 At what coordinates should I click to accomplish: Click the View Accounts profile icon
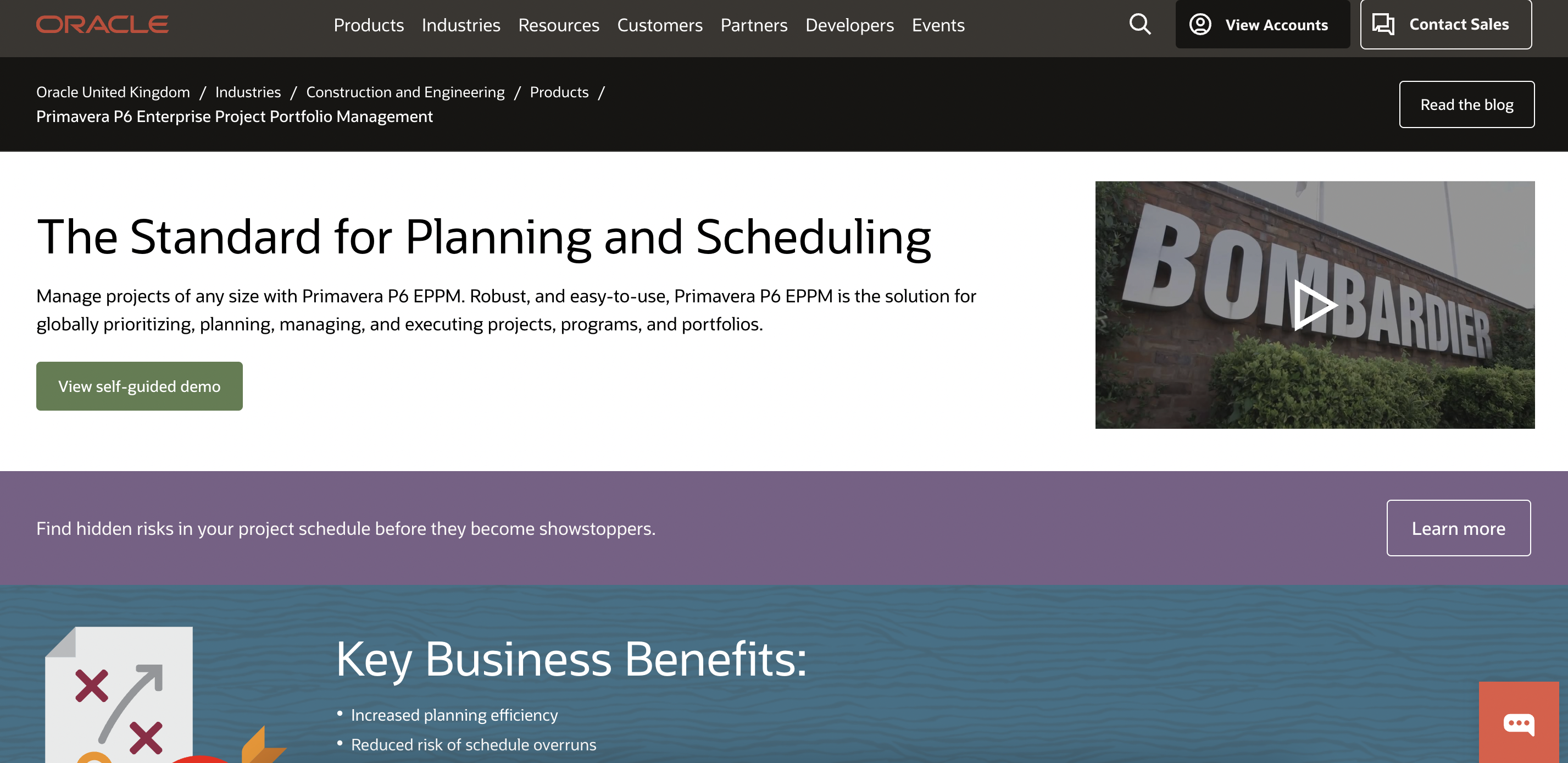pos(1200,24)
